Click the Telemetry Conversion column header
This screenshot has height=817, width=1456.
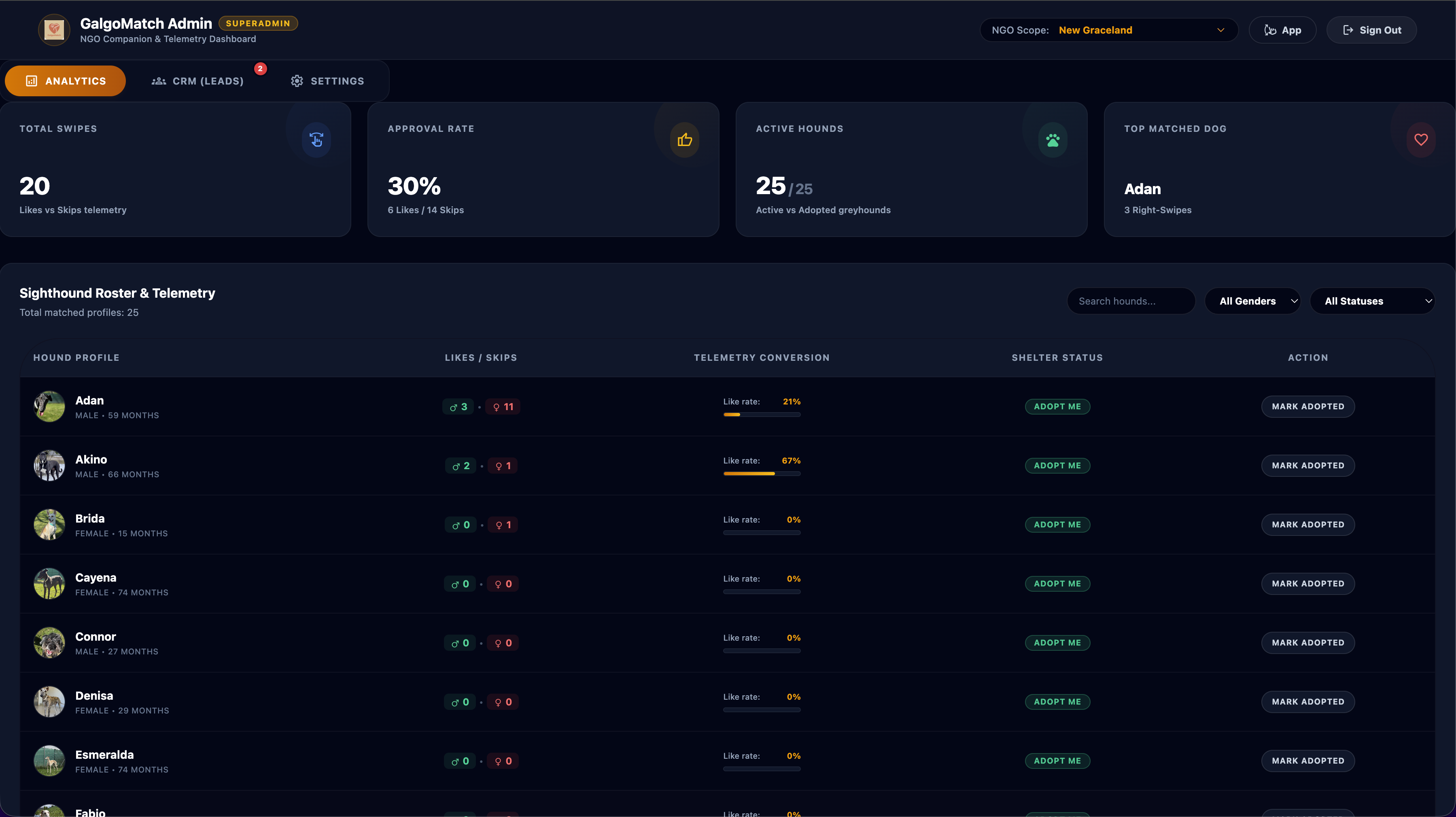(x=762, y=358)
